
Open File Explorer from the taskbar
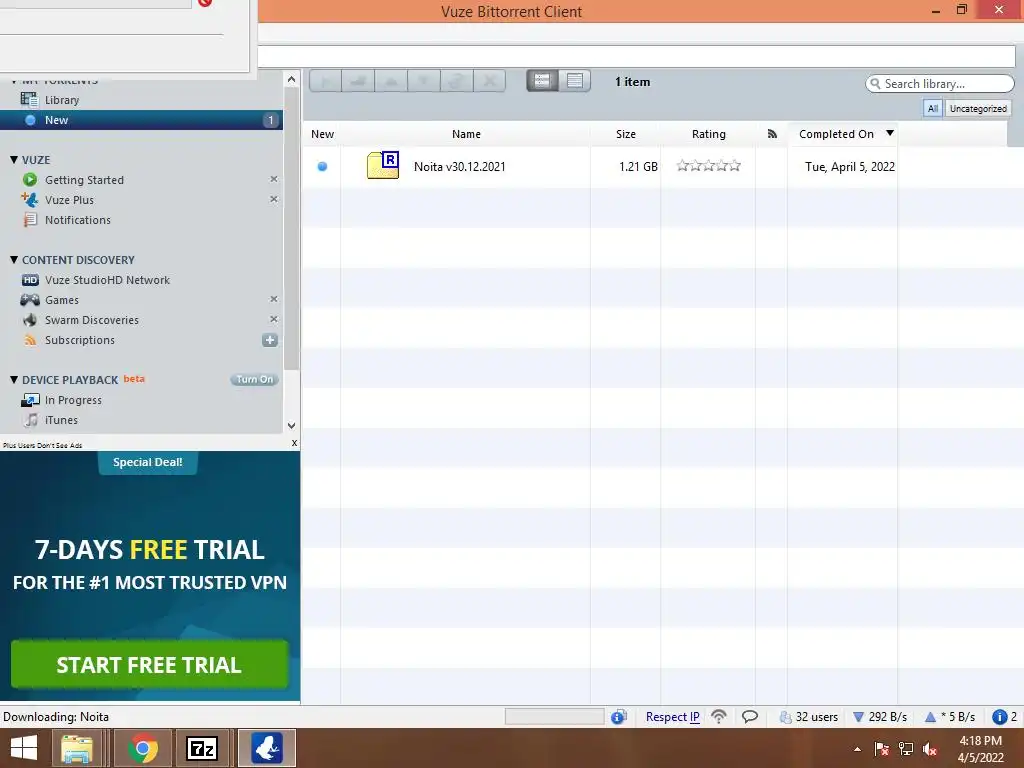click(x=76, y=749)
